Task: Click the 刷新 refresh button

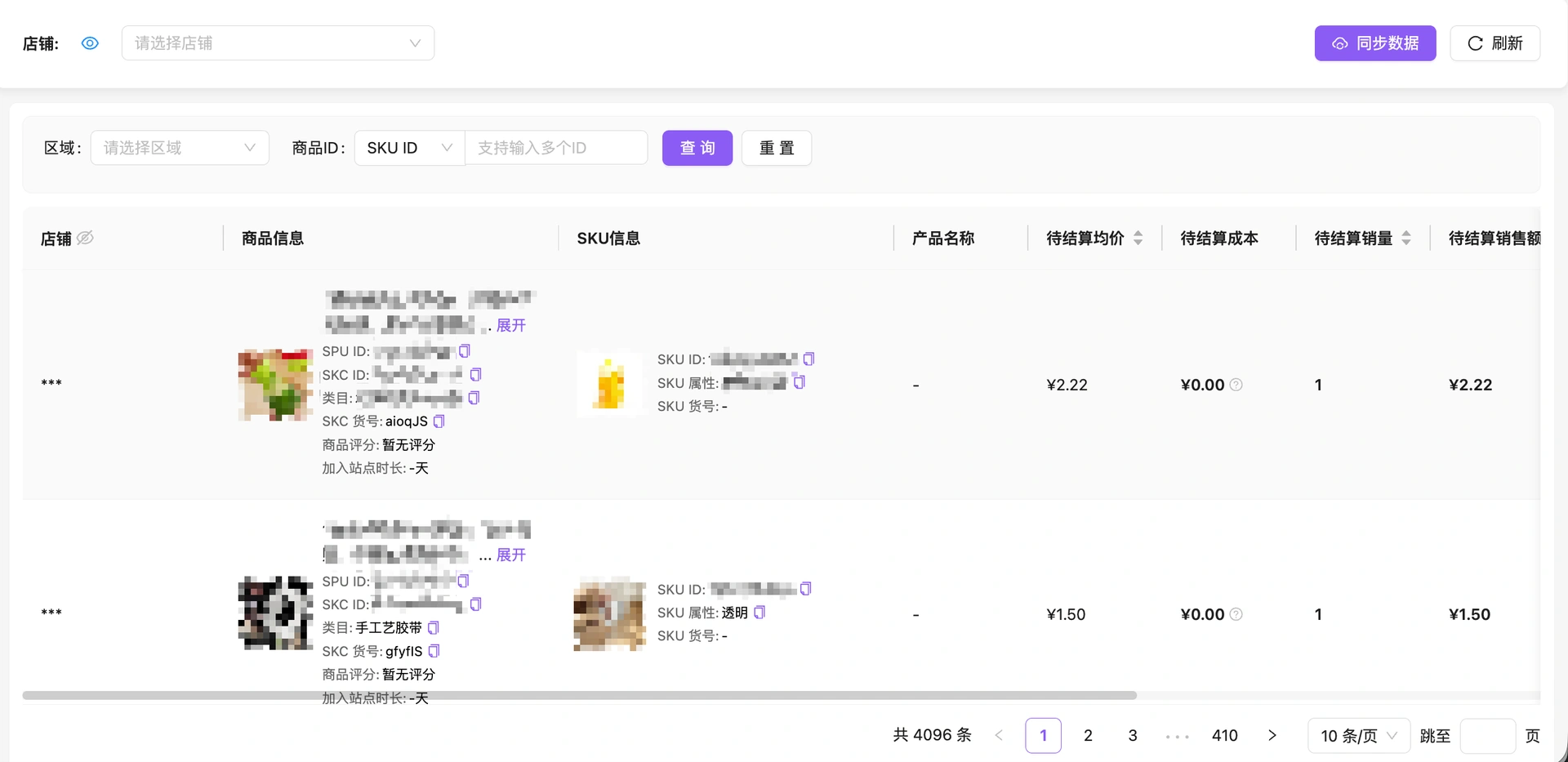Action: click(x=1494, y=43)
